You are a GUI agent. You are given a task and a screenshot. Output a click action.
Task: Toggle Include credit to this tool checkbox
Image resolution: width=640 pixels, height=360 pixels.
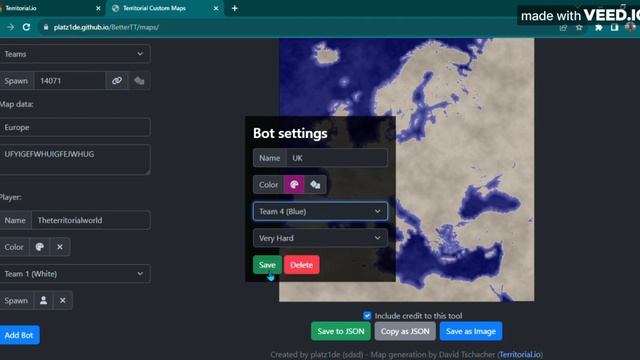[367, 316]
